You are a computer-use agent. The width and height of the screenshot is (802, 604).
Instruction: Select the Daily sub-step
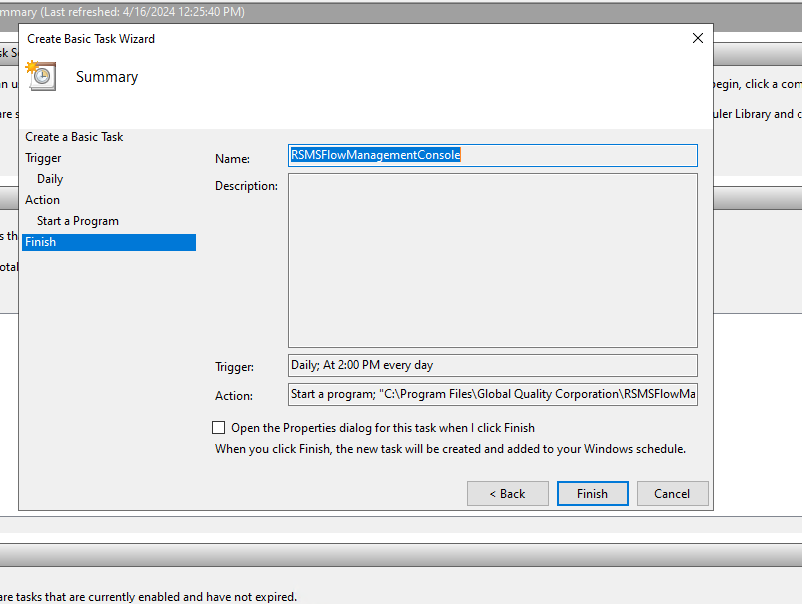pos(50,178)
